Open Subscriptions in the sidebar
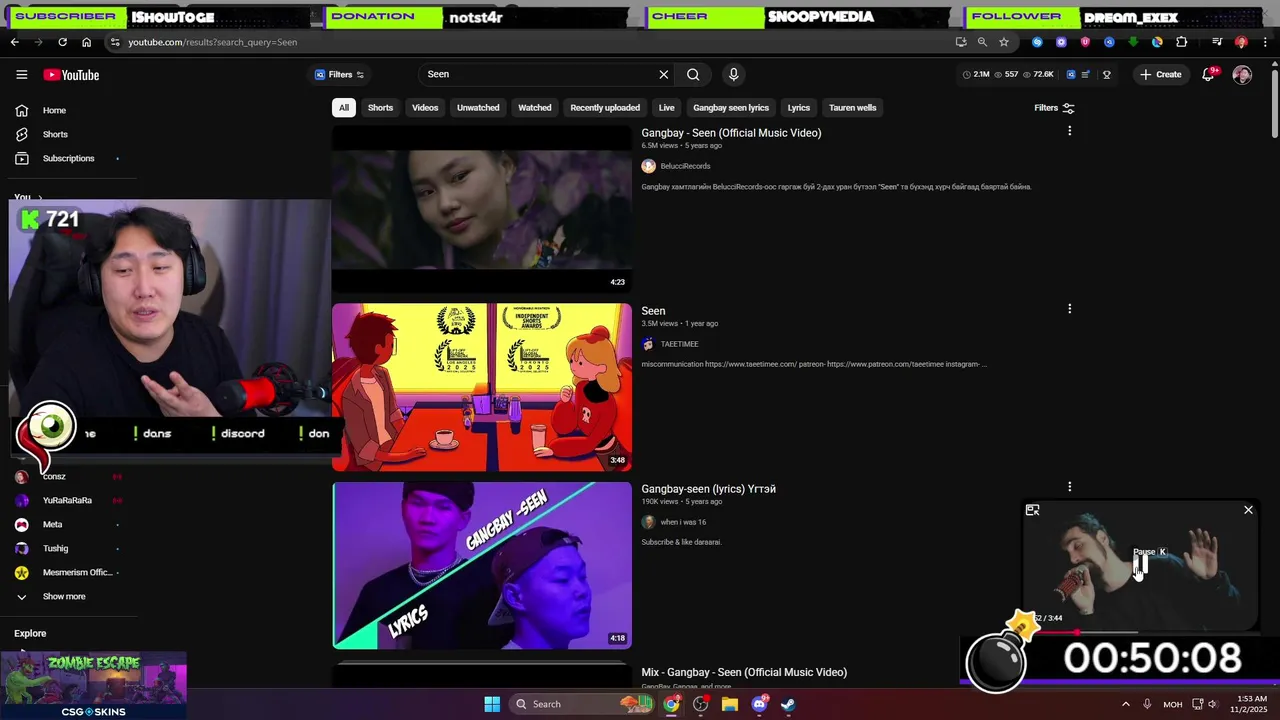 [x=68, y=158]
